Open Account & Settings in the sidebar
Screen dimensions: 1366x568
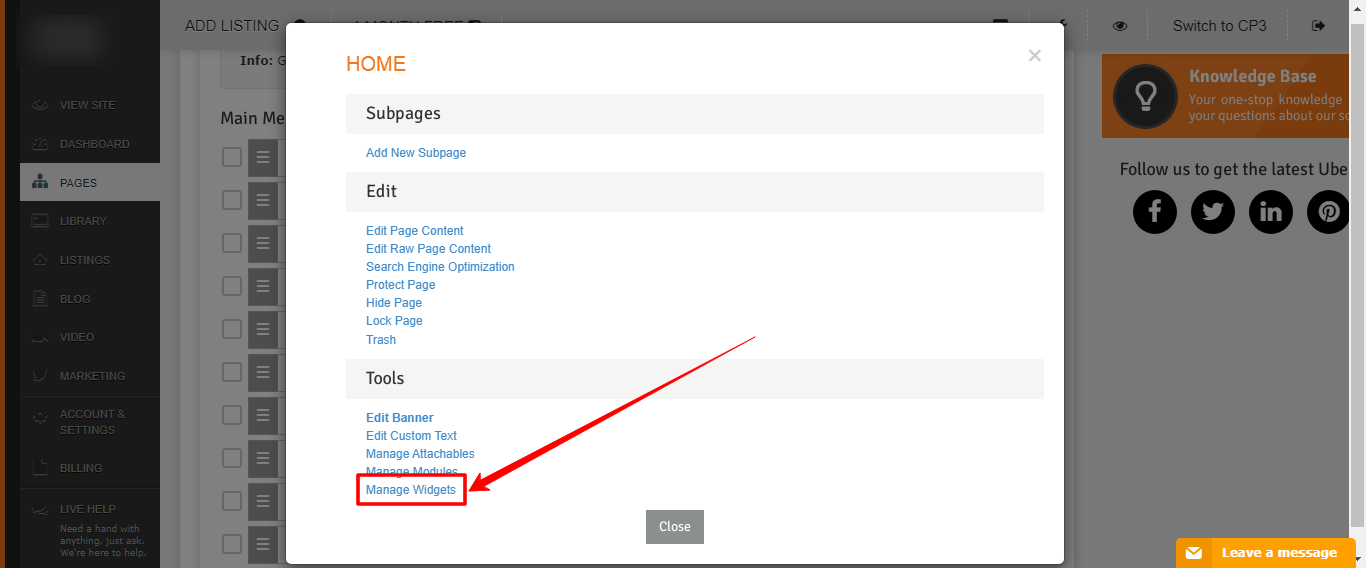click(x=92, y=422)
